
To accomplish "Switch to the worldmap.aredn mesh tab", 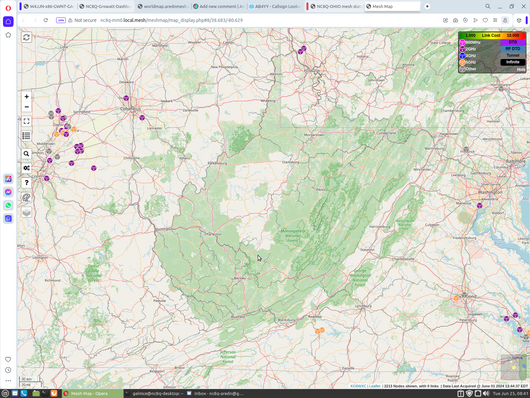I will 163,6.
